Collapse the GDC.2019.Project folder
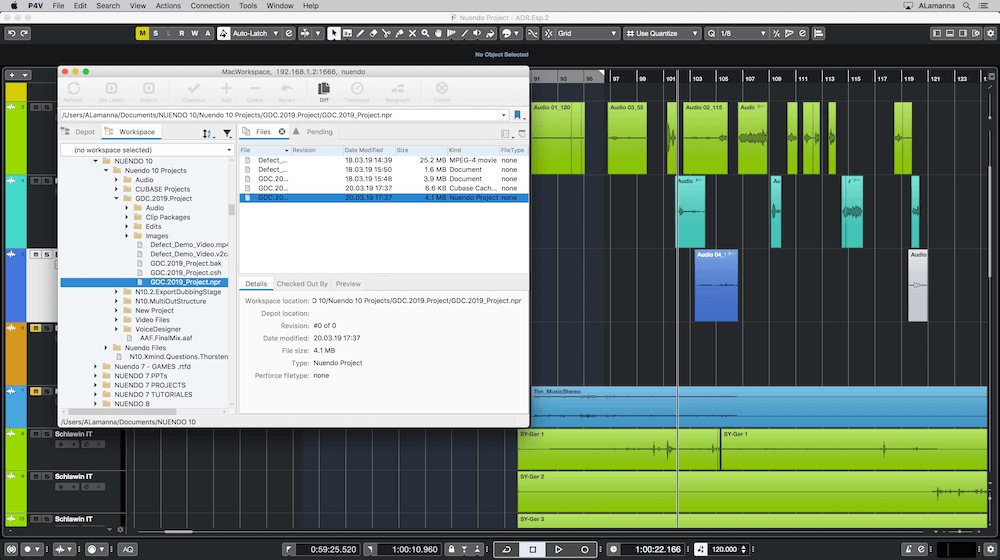1000x560 pixels. (117, 198)
